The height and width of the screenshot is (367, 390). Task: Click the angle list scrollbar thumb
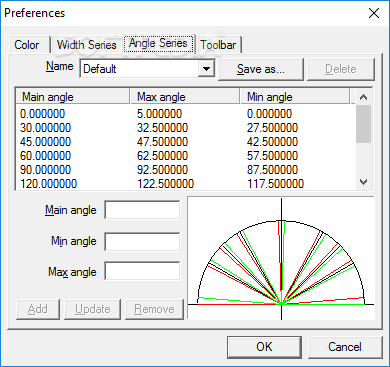tap(363, 124)
